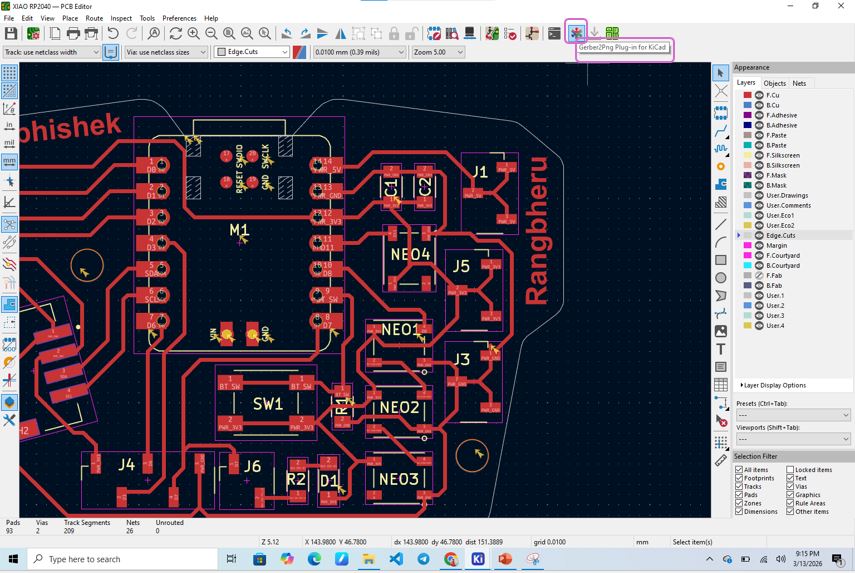
Task: Select the Add Text tool
Action: click(x=721, y=349)
